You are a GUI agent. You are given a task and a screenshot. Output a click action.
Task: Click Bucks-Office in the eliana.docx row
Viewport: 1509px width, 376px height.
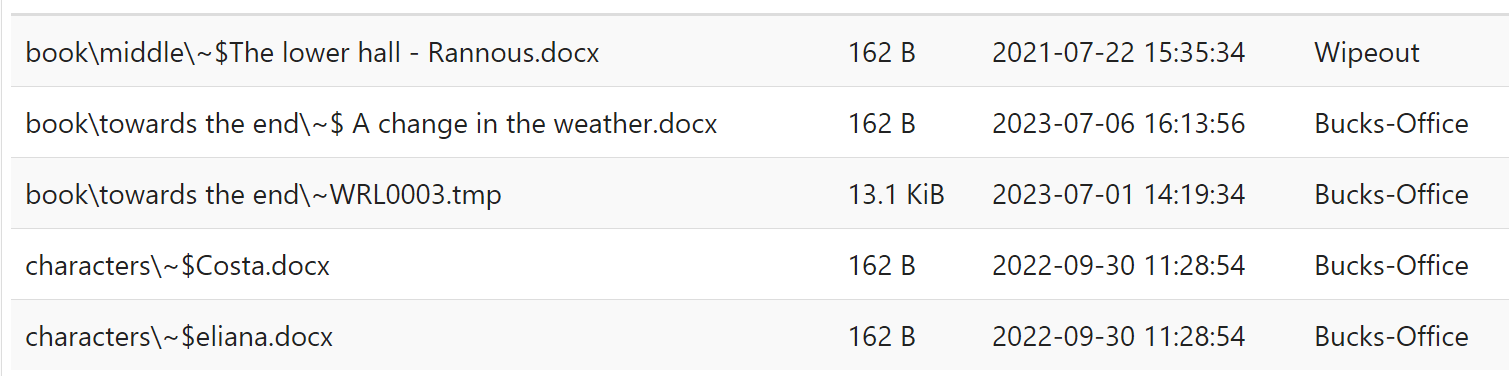[1391, 337]
